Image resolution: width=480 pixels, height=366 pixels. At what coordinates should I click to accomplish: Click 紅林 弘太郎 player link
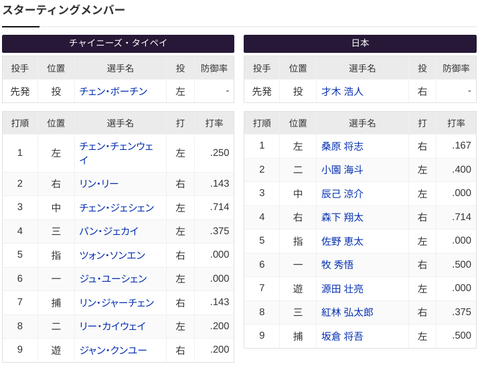[x=347, y=312]
